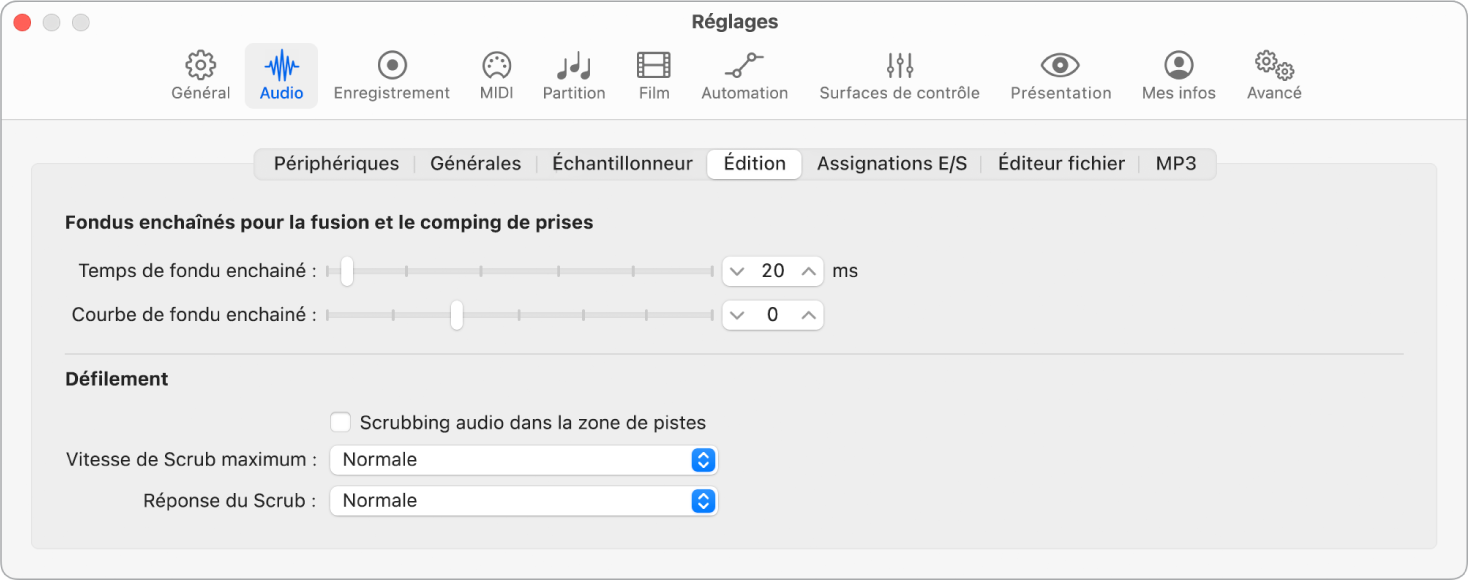Image resolution: width=1468 pixels, height=580 pixels.
Task: Select the Édition tab
Action: click(x=754, y=164)
